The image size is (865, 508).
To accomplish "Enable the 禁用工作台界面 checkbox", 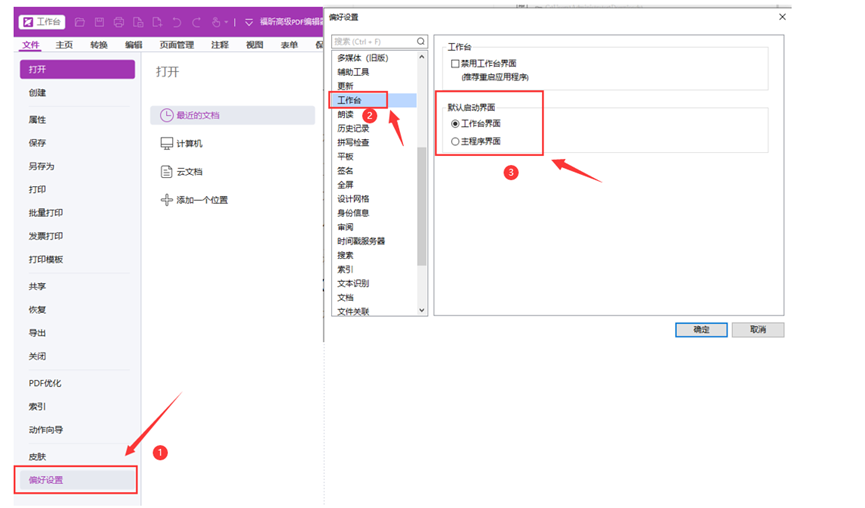I will [x=456, y=64].
